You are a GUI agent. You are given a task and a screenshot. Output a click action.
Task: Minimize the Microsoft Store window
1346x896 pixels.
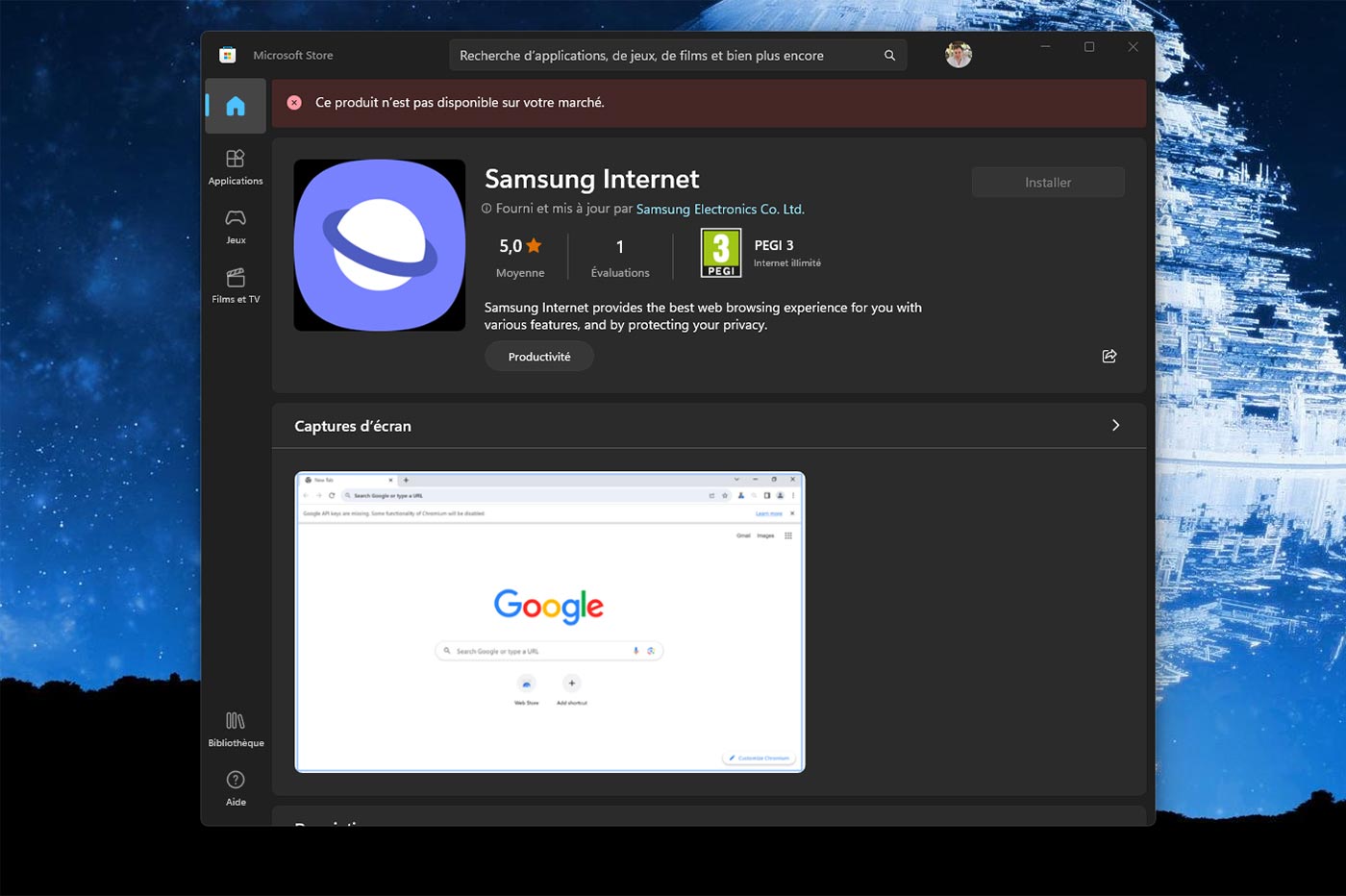click(1045, 47)
